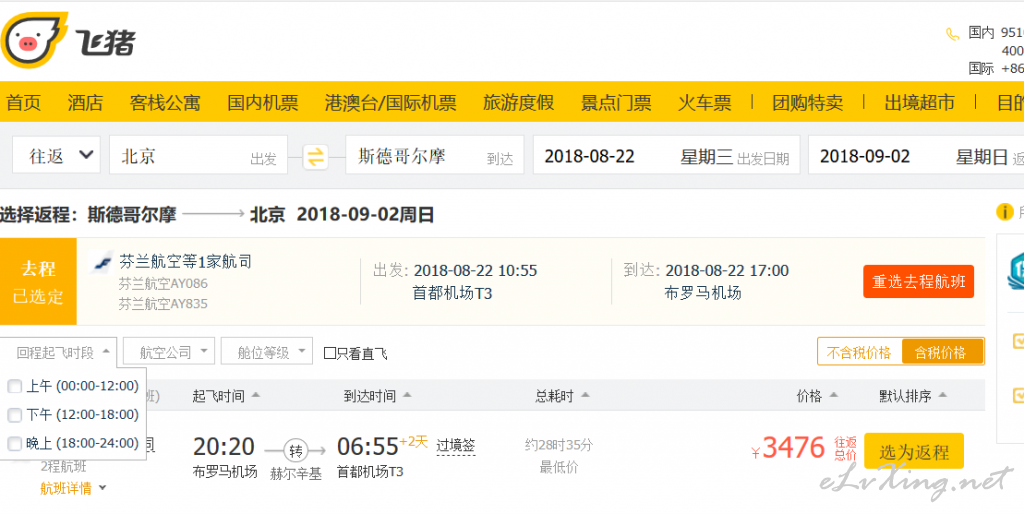Screen dimensions: 1024x514
Task: Switch to 不含税价格 price view
Action: [x=859, y=352]
